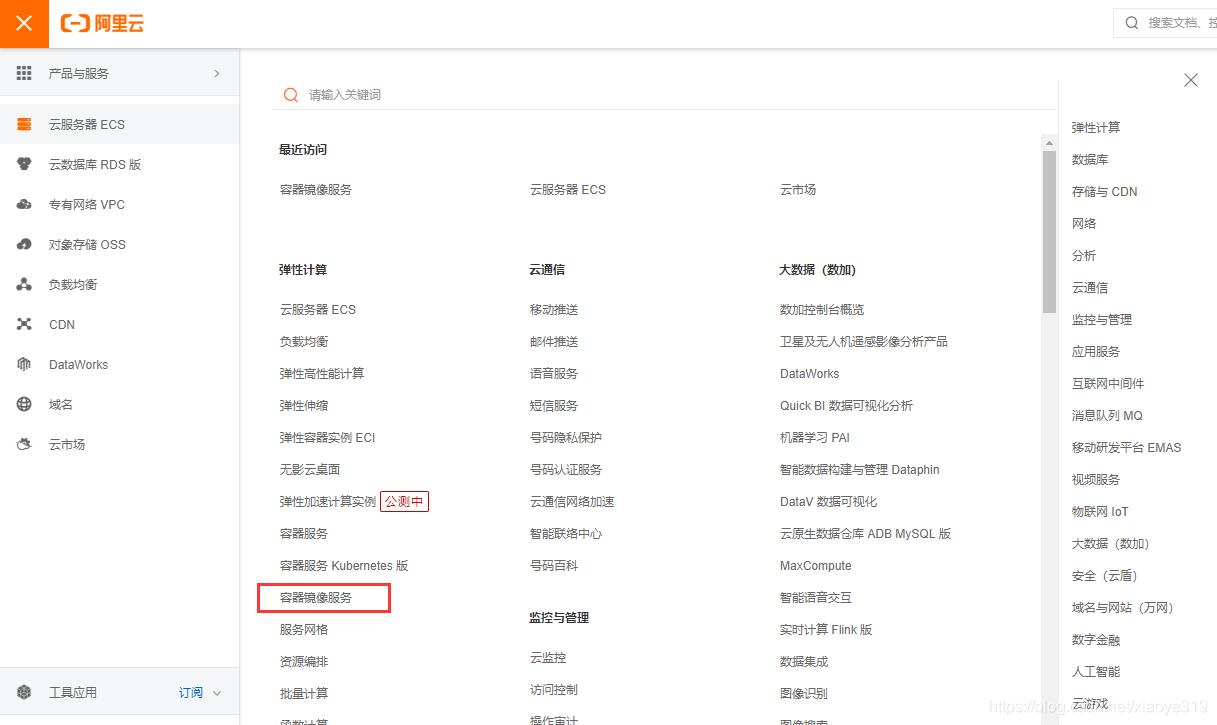Jump to 网络 category on the right

1084,223
